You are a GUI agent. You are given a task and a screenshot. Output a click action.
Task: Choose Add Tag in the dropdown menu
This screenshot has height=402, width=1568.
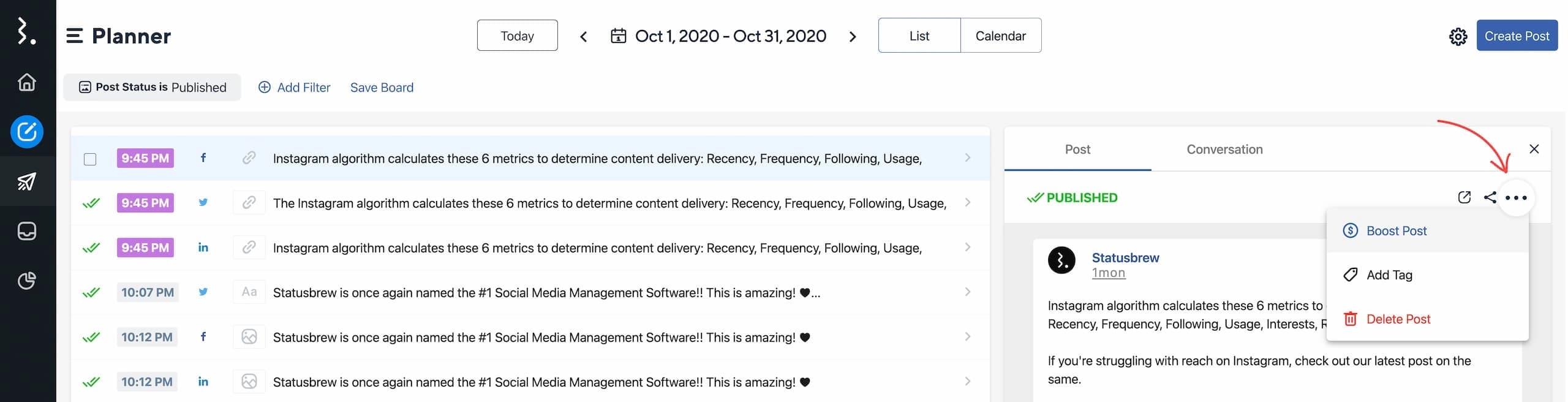click(1427, 275)
